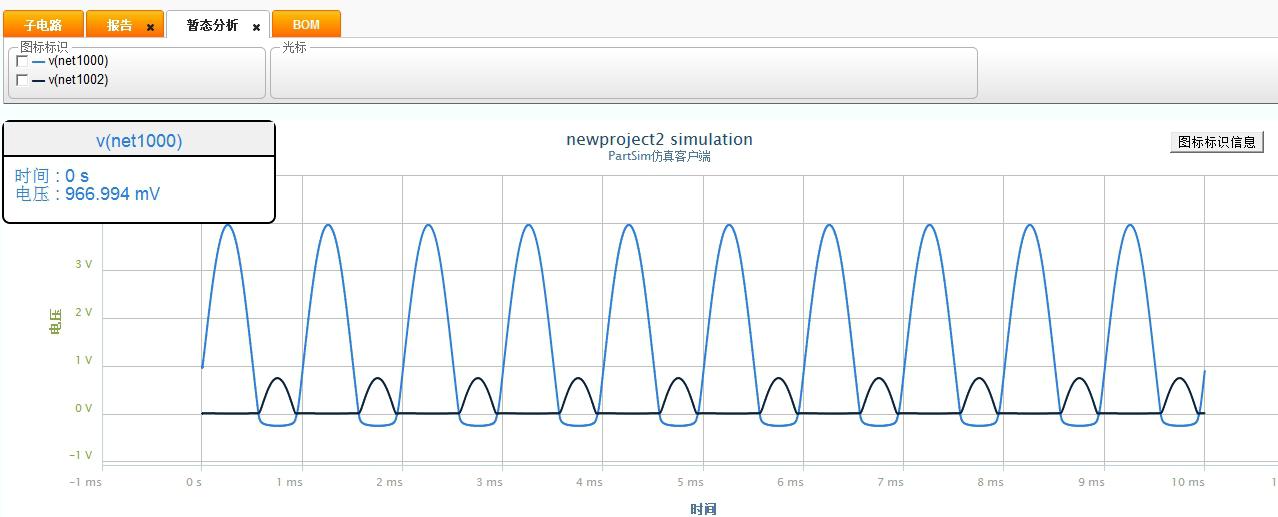1278x517 pixels.
Task: Click the 2 ms x-axis tick label
Action: [x=389, y=482]
